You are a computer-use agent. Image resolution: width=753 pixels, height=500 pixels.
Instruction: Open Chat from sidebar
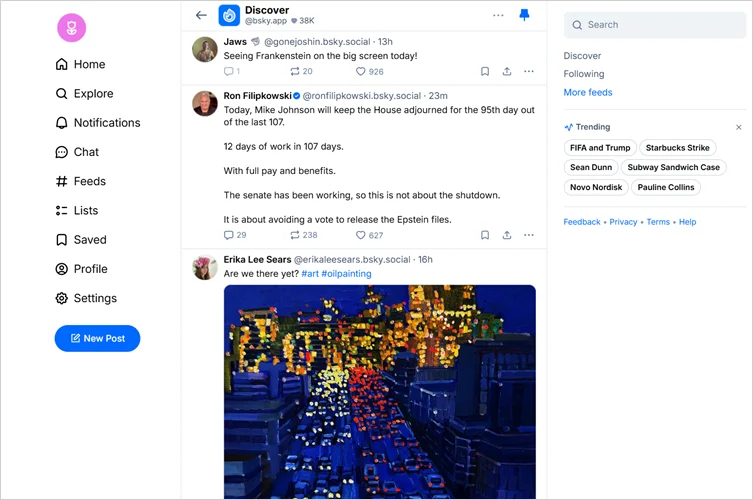(x=77, y=152)
